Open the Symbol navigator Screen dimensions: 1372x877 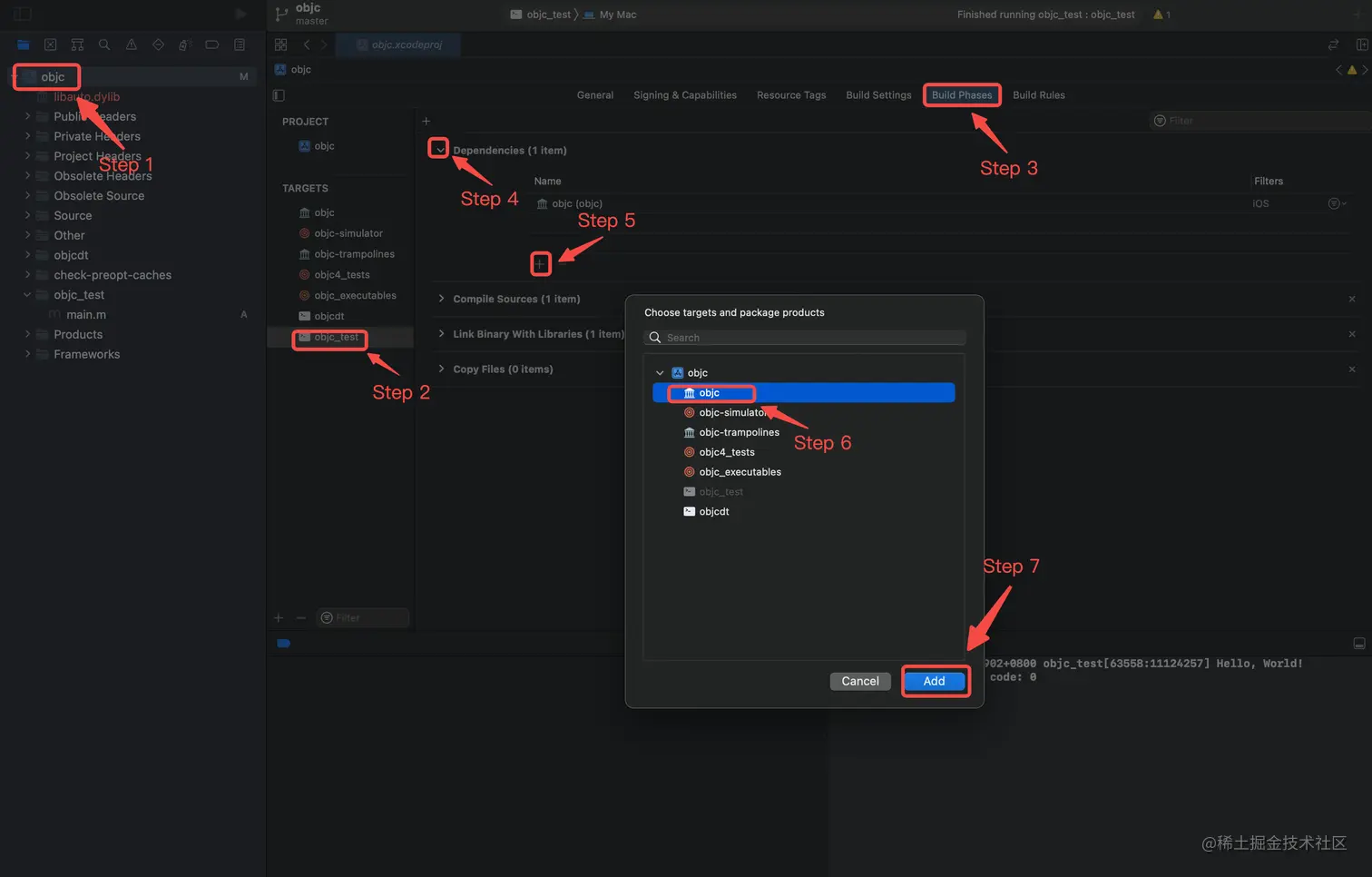coord(77,44)
